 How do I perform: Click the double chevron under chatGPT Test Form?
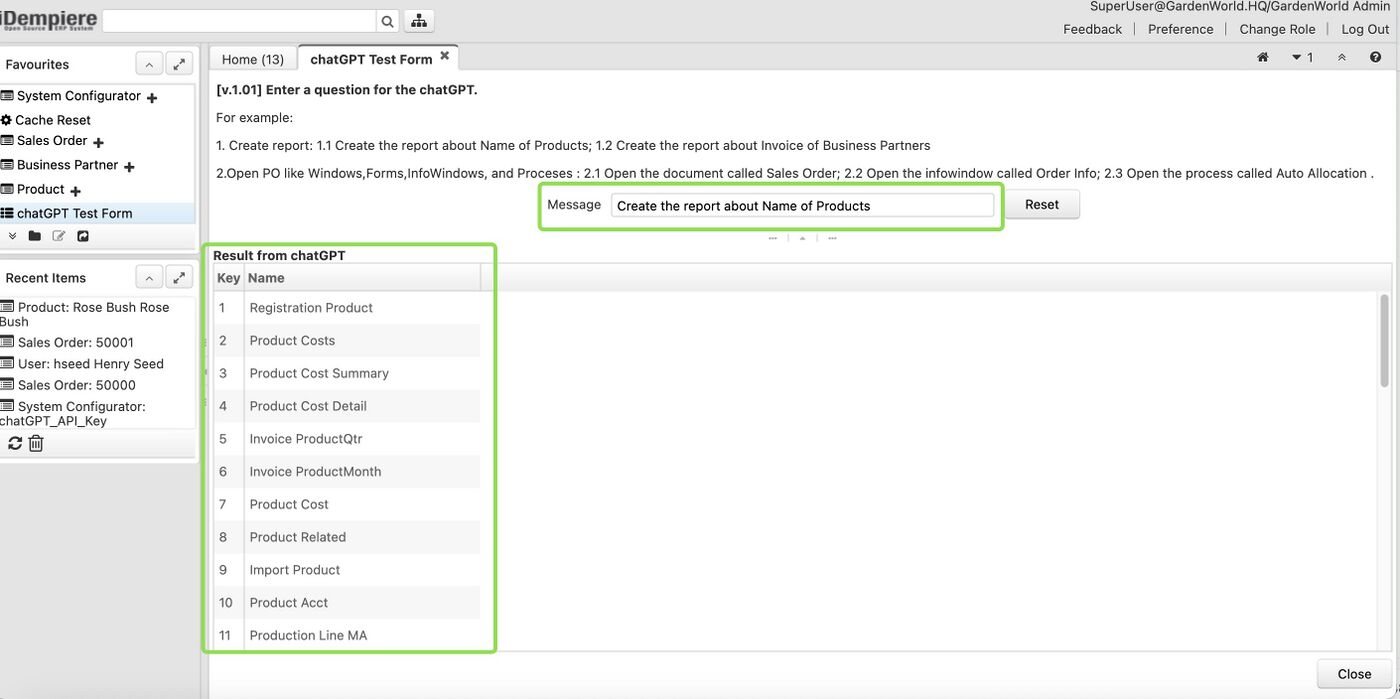(14, 235)
